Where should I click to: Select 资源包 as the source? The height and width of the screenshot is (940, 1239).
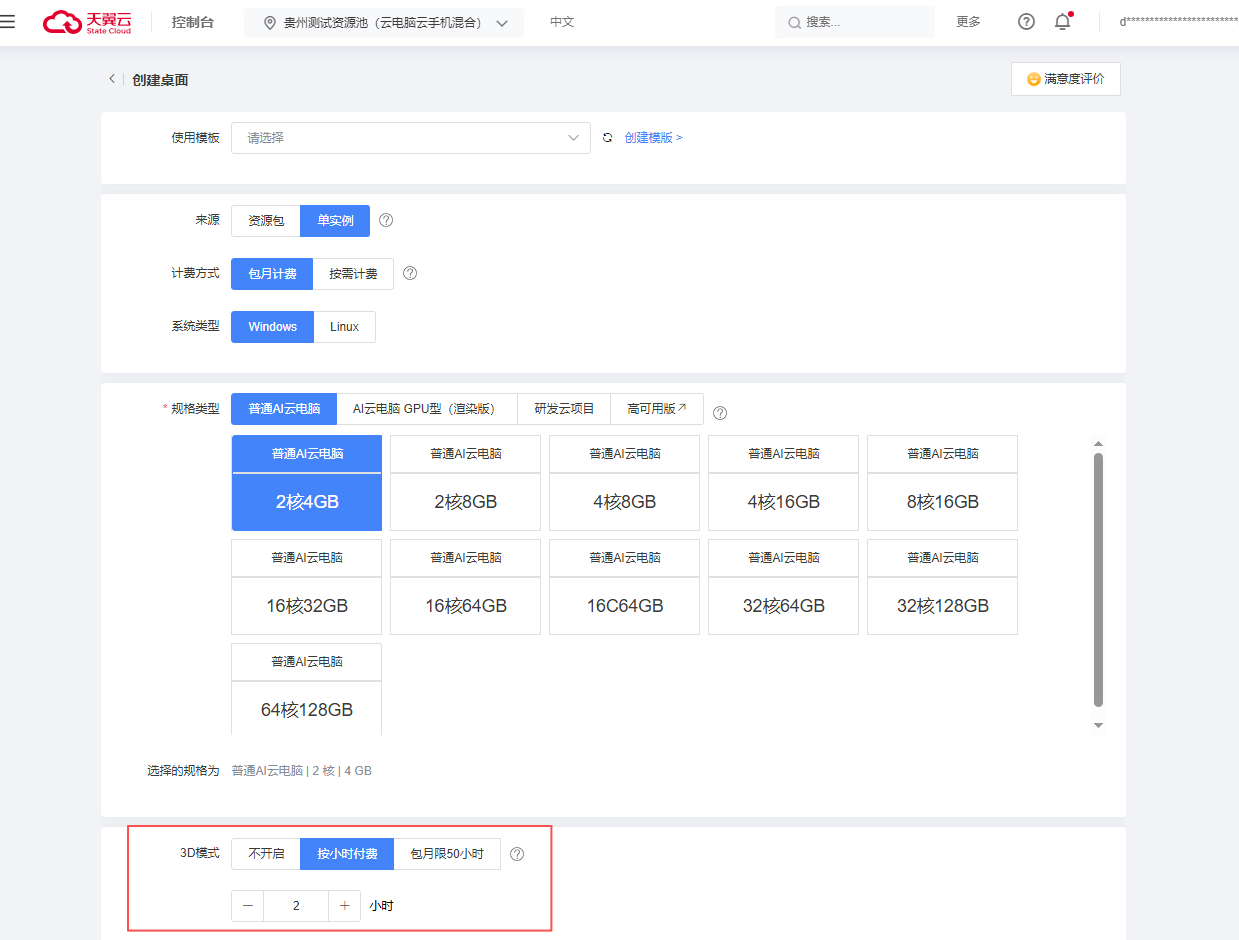266,221
